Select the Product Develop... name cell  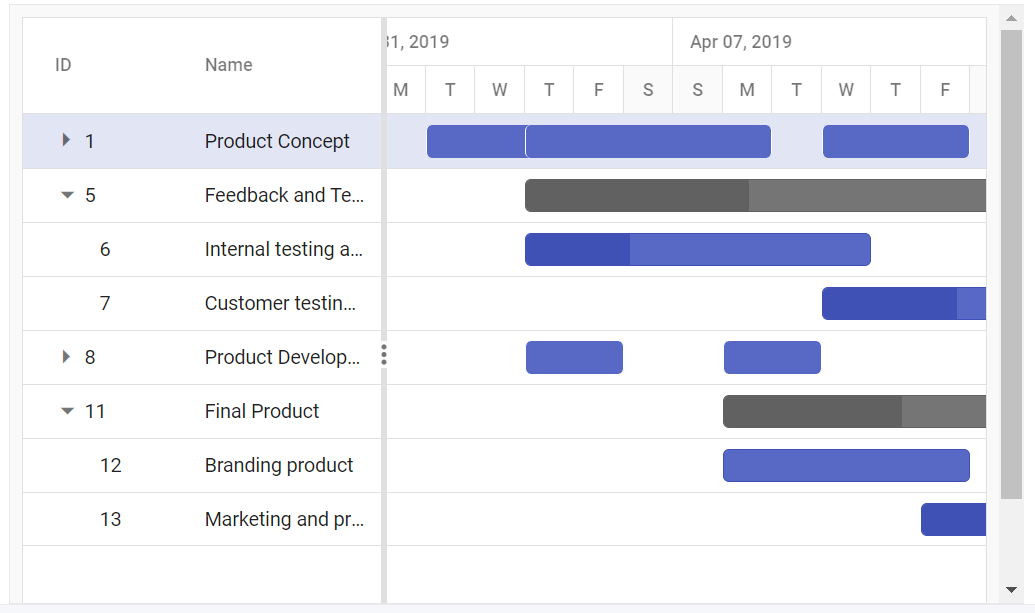pyautogui.click(x=283, y=357)
